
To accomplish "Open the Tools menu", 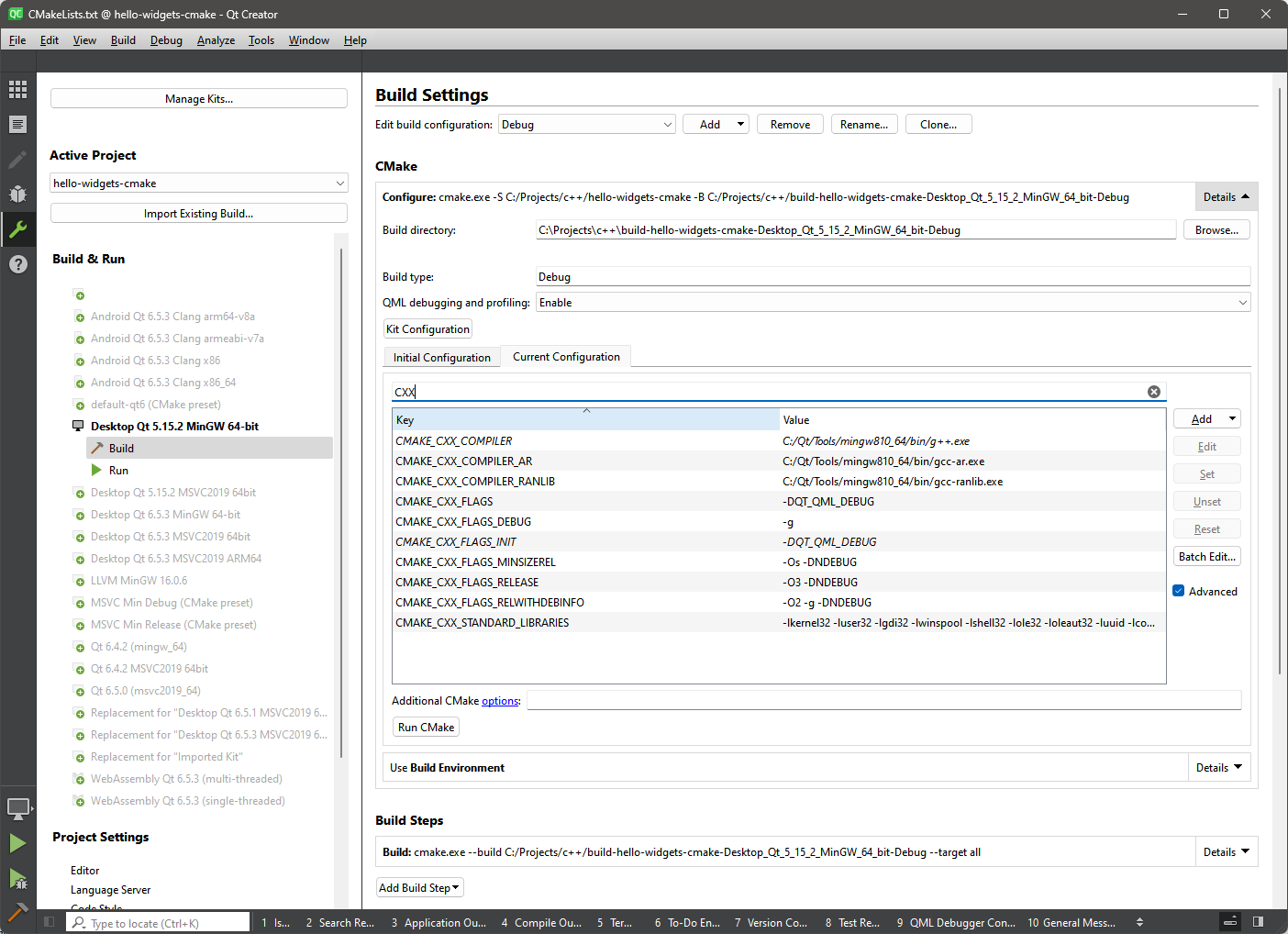I will (261, 39).
